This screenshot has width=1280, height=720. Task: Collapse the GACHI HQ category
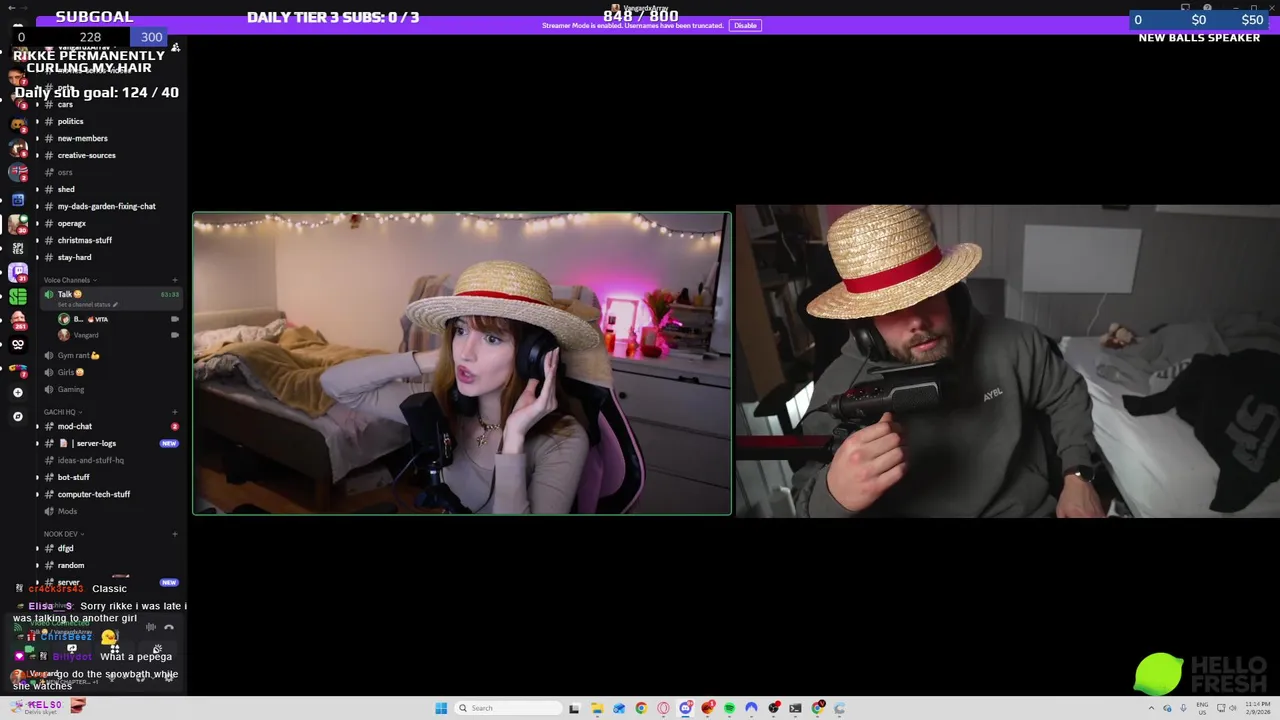tap(62, 412)
